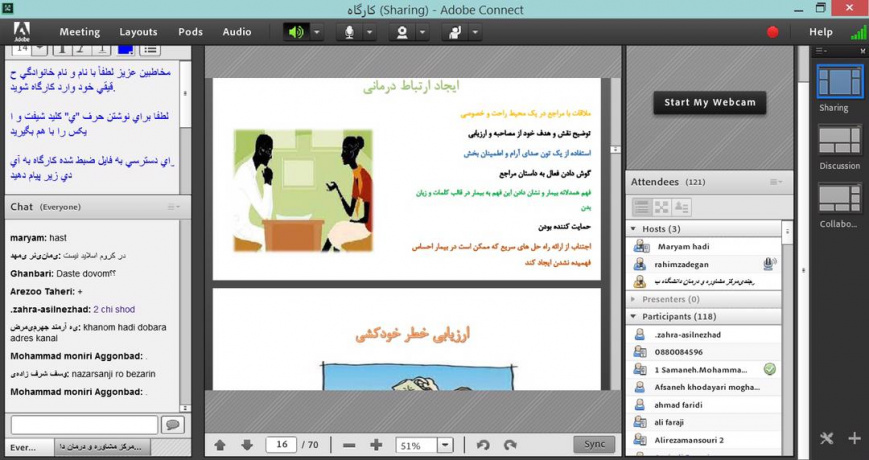Open the Attendees pod options menu
Screen dimensions: 869x460
[775, 182]
